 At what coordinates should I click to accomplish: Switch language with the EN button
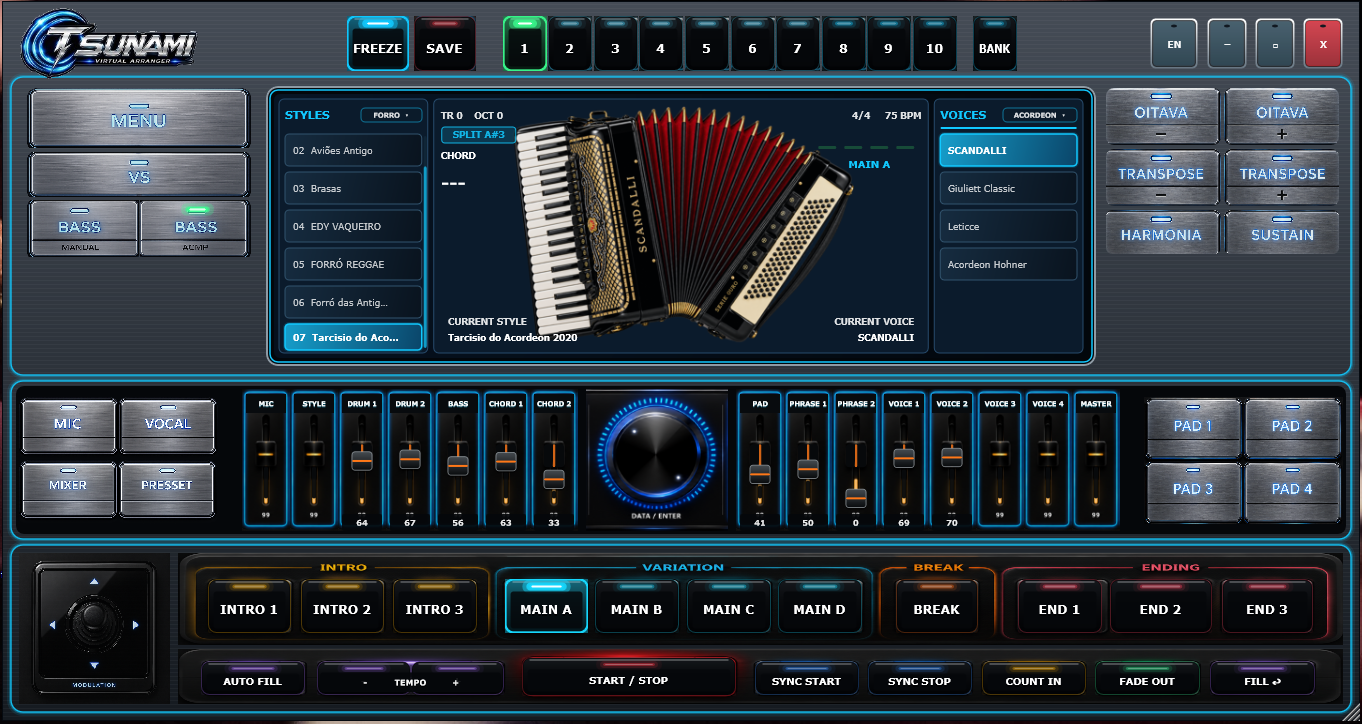[x=1174, y=44]
